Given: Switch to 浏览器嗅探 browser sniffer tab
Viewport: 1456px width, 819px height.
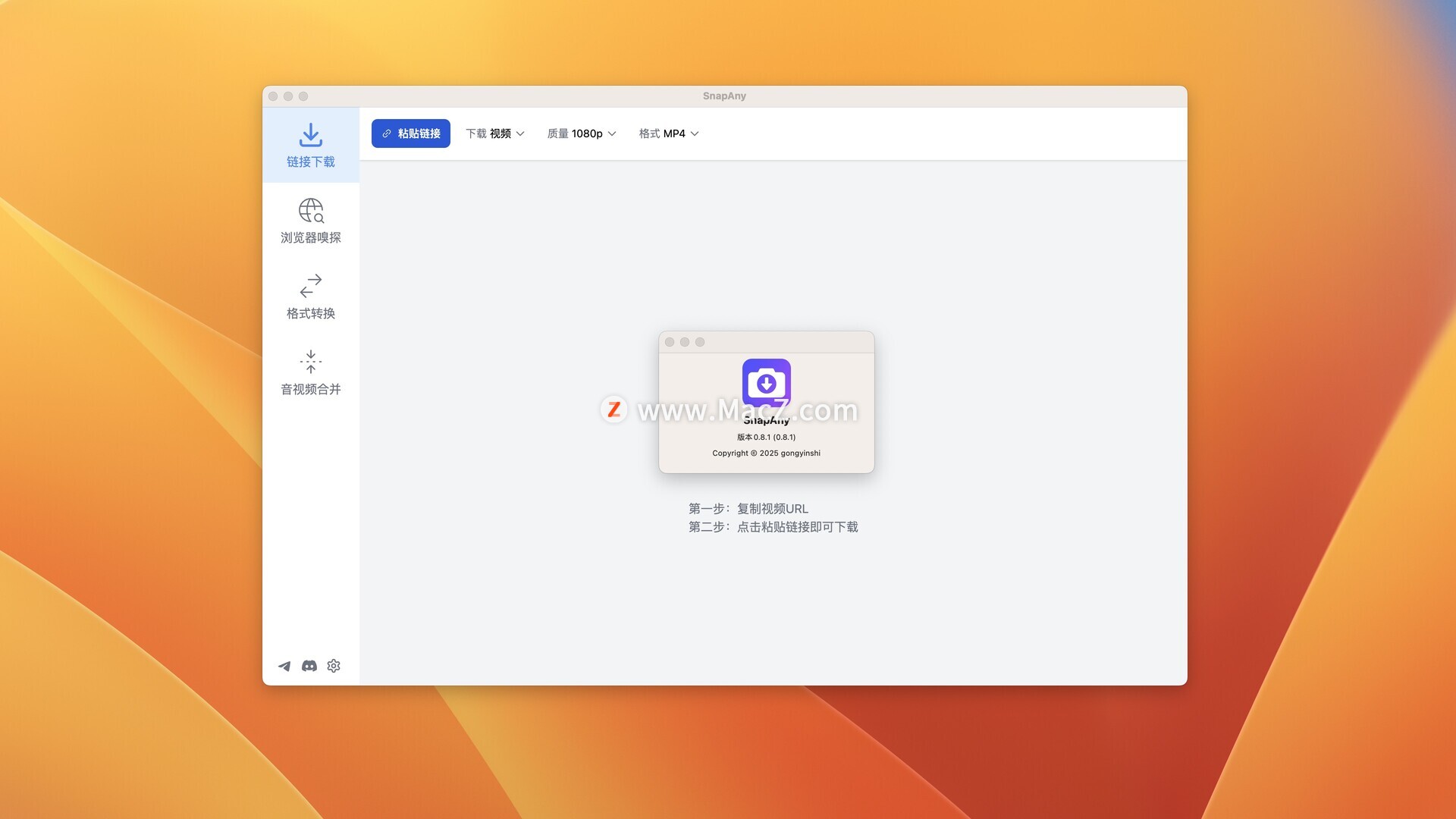Looking at the screenshot, I should (311, 221).
